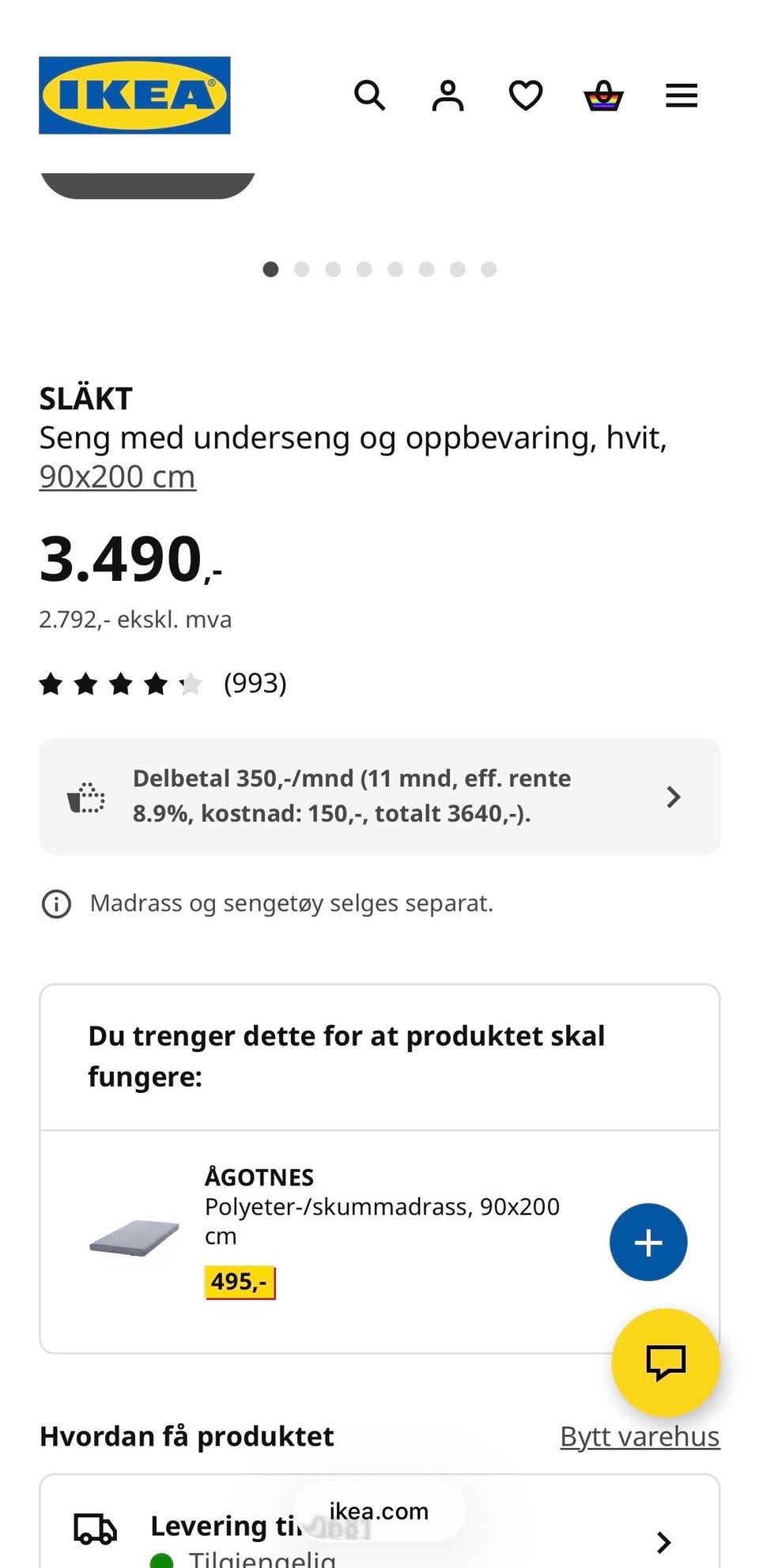Open the favorites heart icon

[x=525, y=96]
